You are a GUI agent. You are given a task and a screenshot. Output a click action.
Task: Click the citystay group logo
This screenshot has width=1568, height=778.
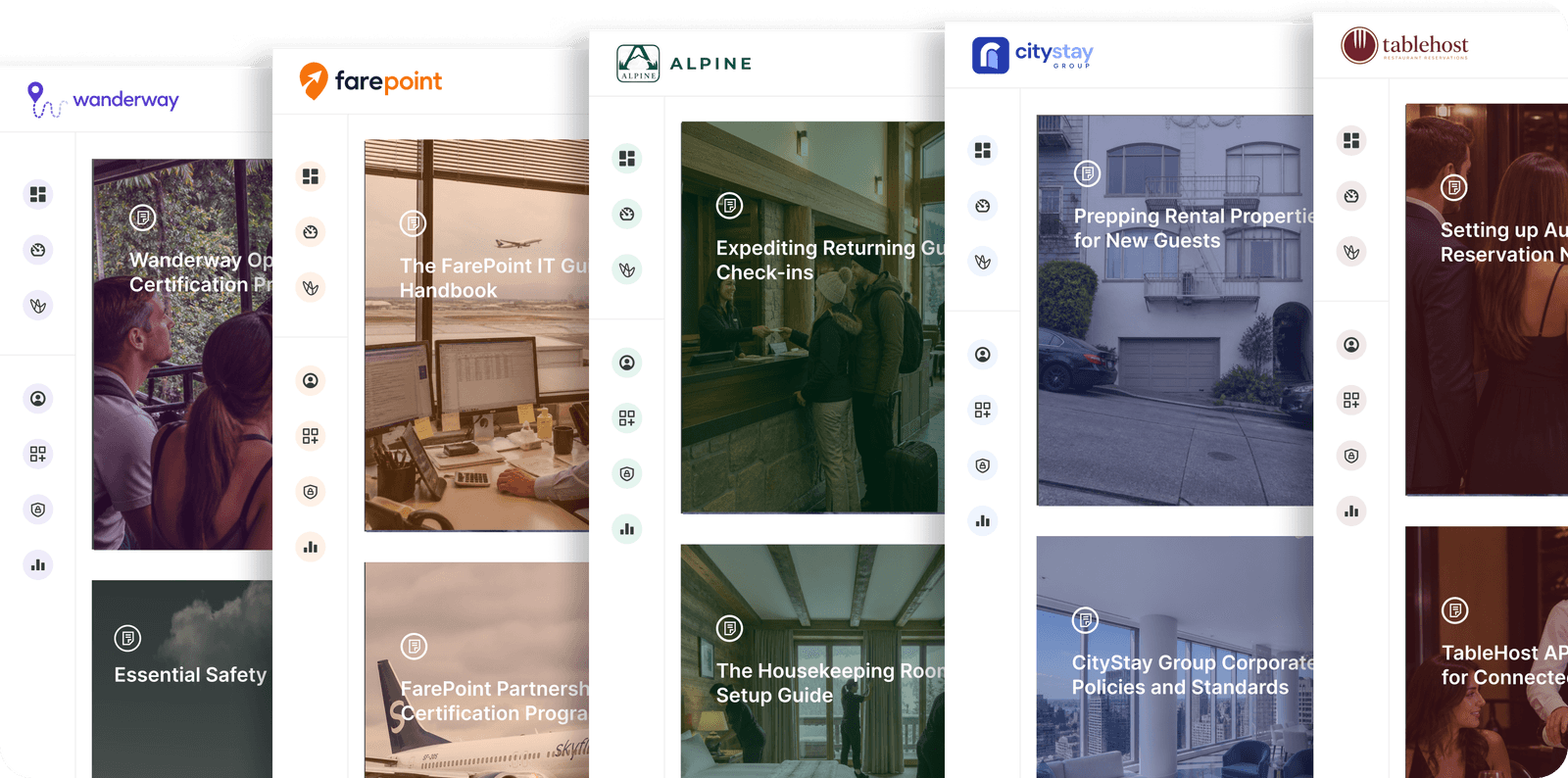tap(1032, 55)
